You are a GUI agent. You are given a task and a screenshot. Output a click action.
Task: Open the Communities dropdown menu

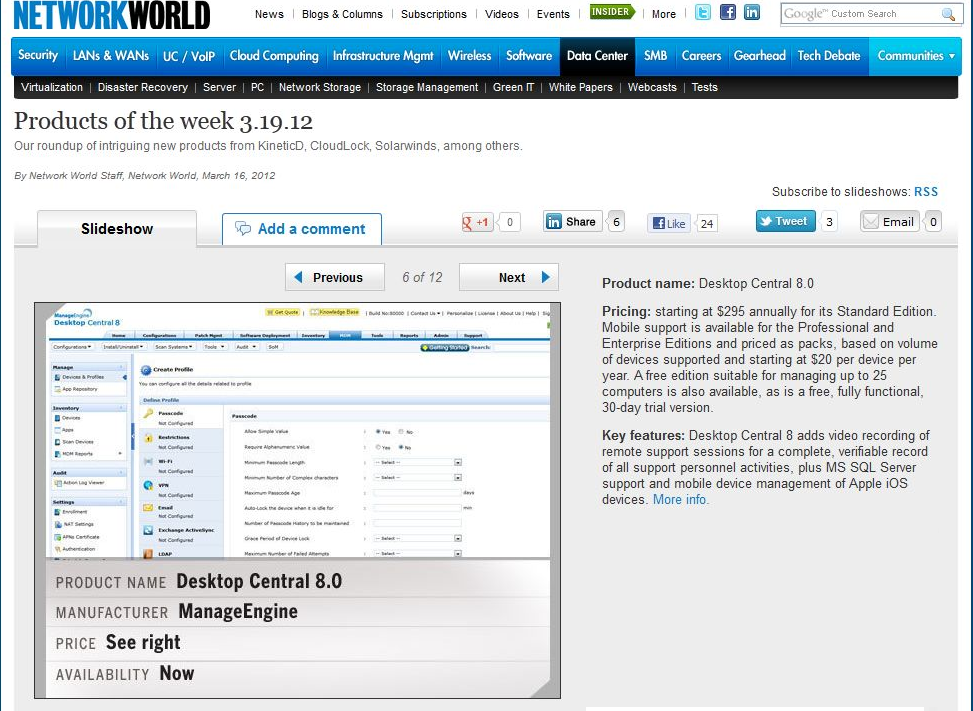tap(915, 56)
